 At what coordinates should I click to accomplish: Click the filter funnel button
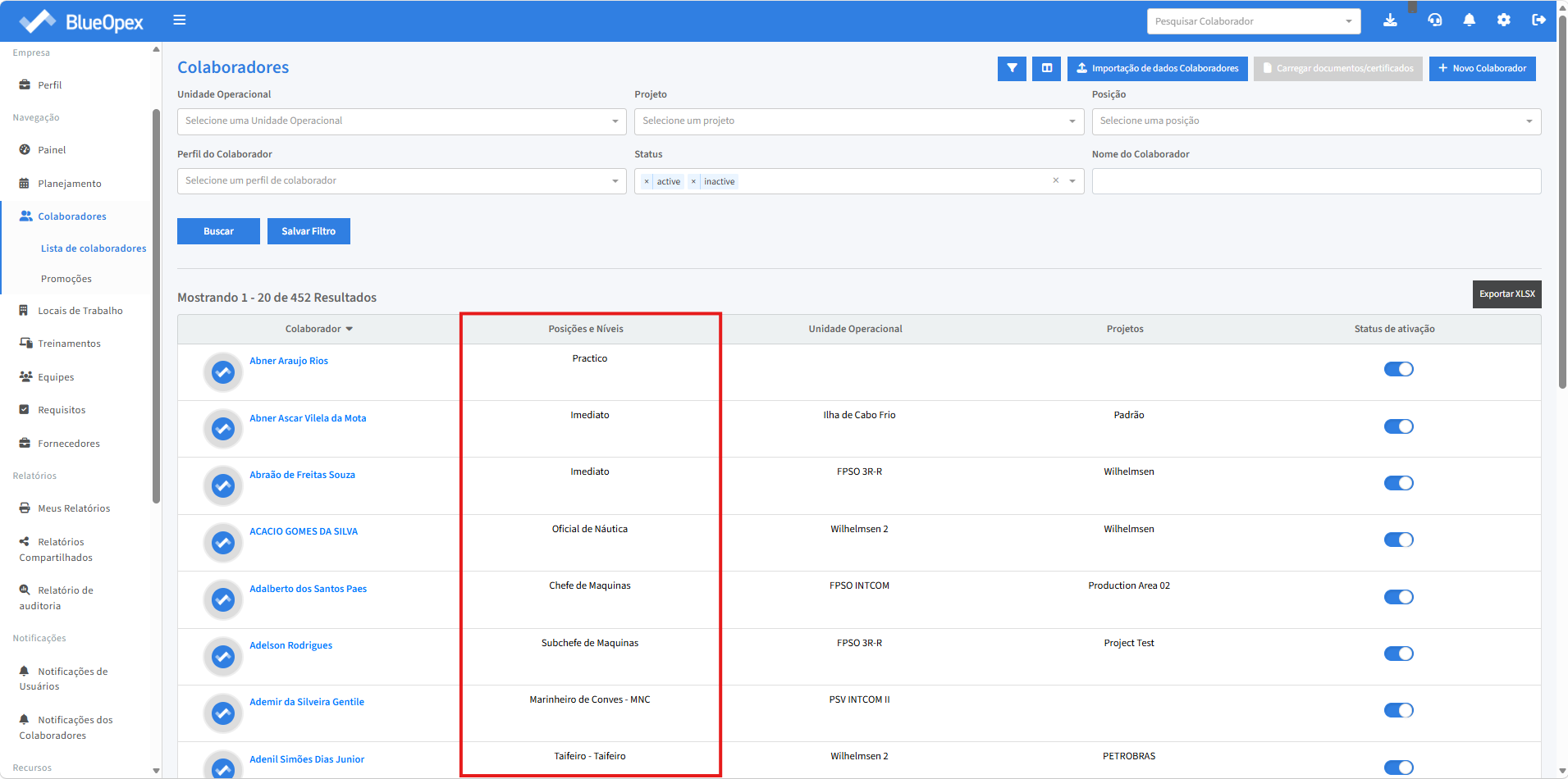pyautogui.click(x=1012, y=69)
